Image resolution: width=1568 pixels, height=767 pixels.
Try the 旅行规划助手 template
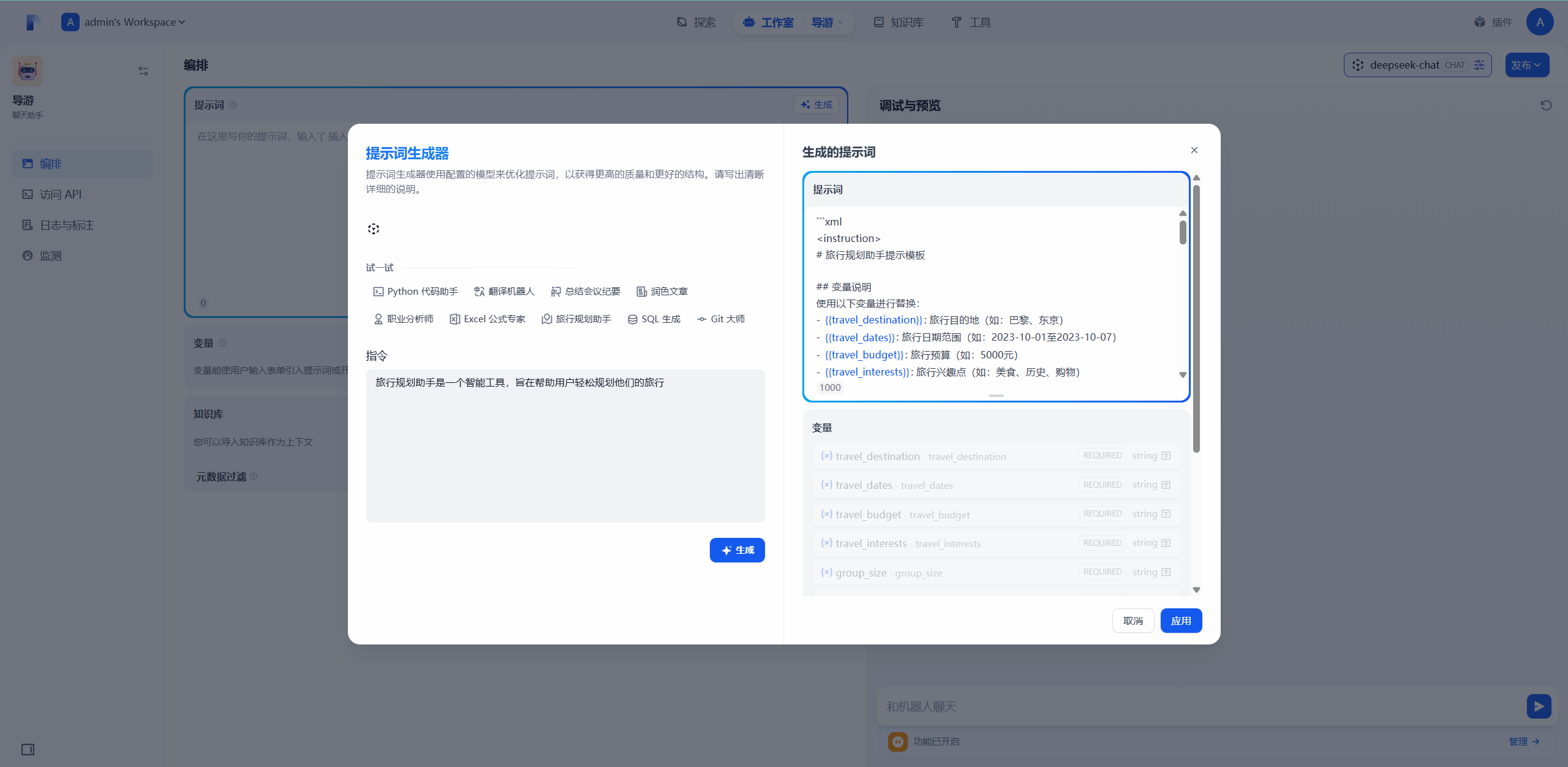click(576, 319)
